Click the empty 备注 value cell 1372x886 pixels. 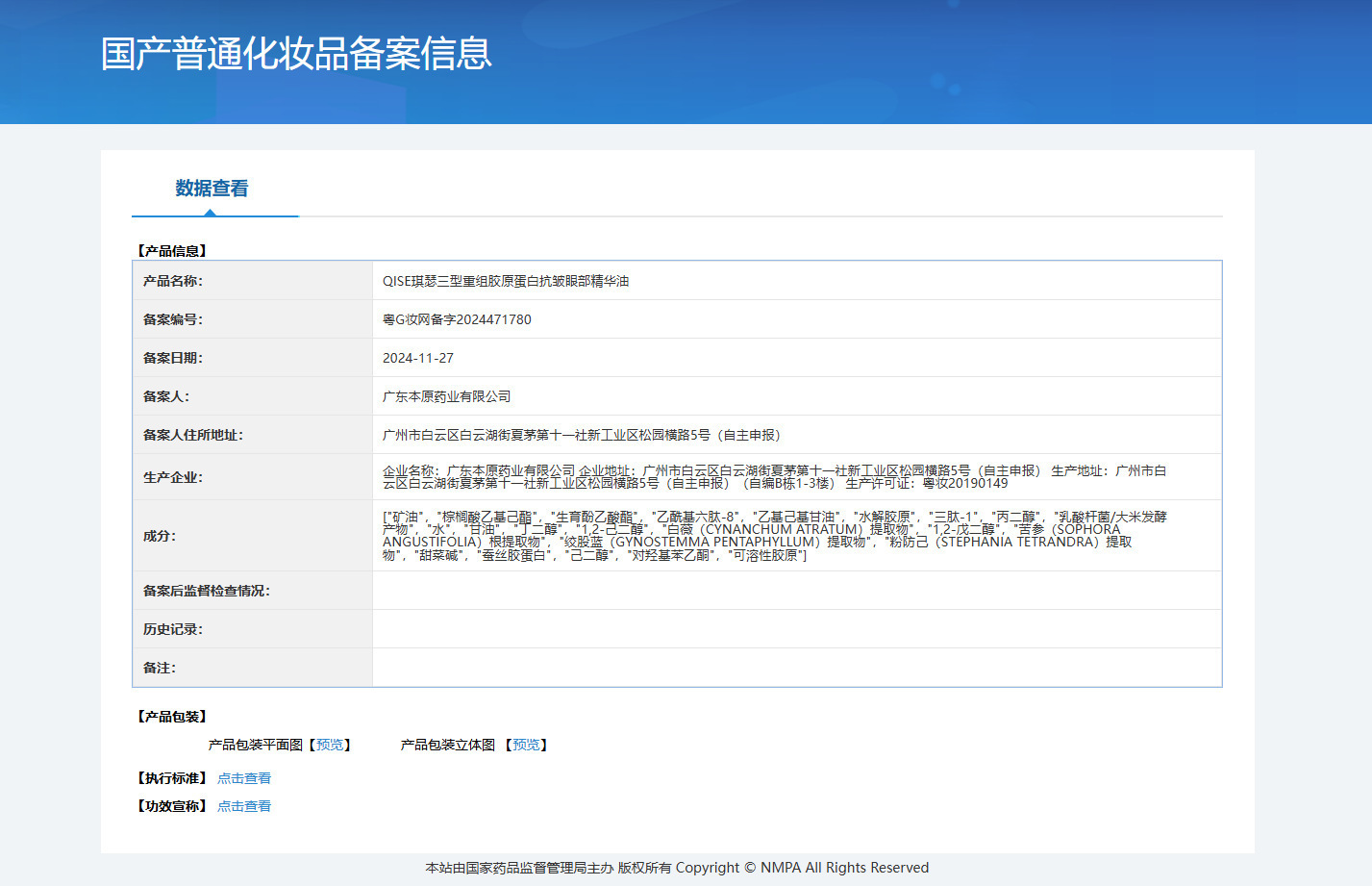[x=796, y=668]
